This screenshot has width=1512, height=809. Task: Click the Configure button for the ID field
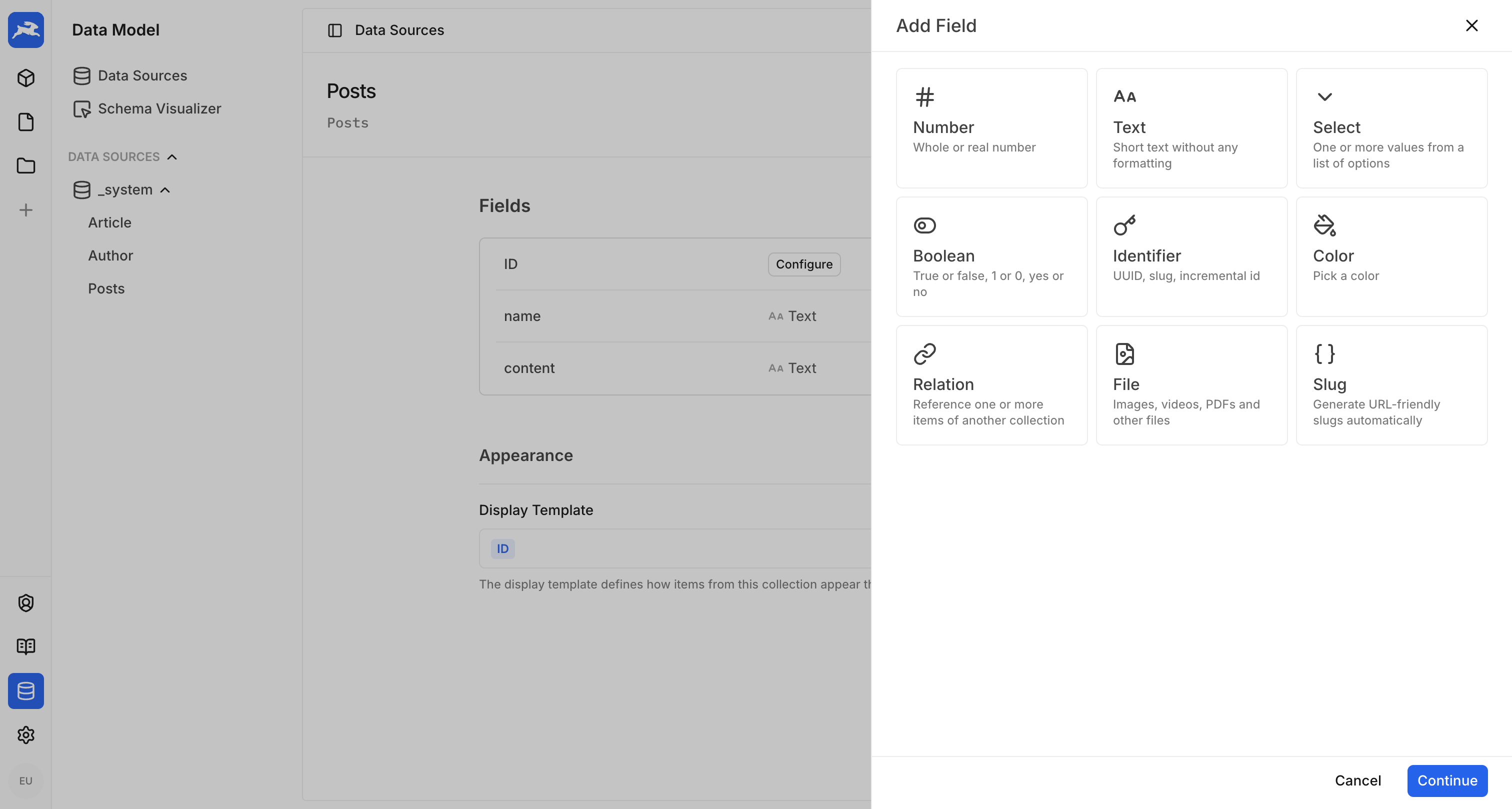coord(803,264)
